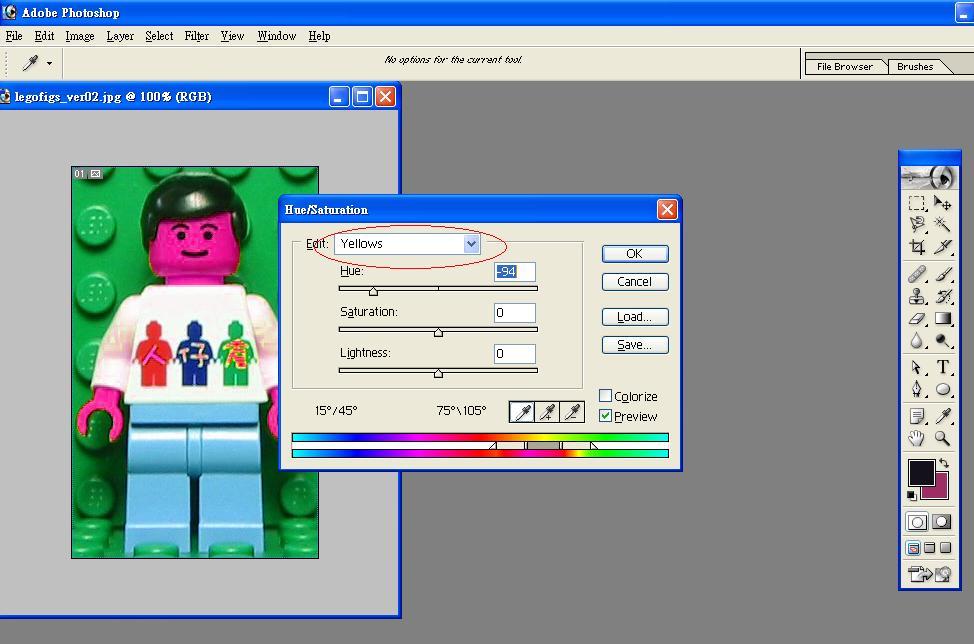Viewport: 974px width, 644px height.
Task: Click the Lightness slider handle
Action: click(439, 373)
